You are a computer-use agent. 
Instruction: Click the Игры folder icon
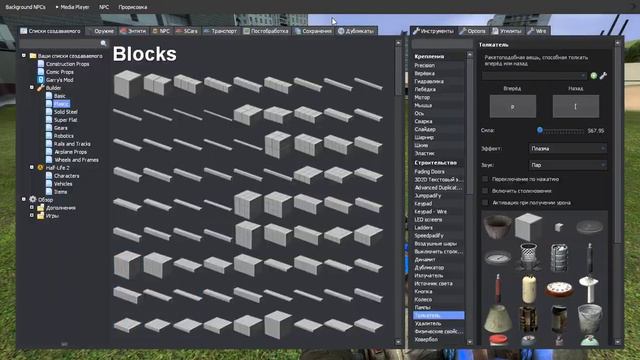point(40,216)
